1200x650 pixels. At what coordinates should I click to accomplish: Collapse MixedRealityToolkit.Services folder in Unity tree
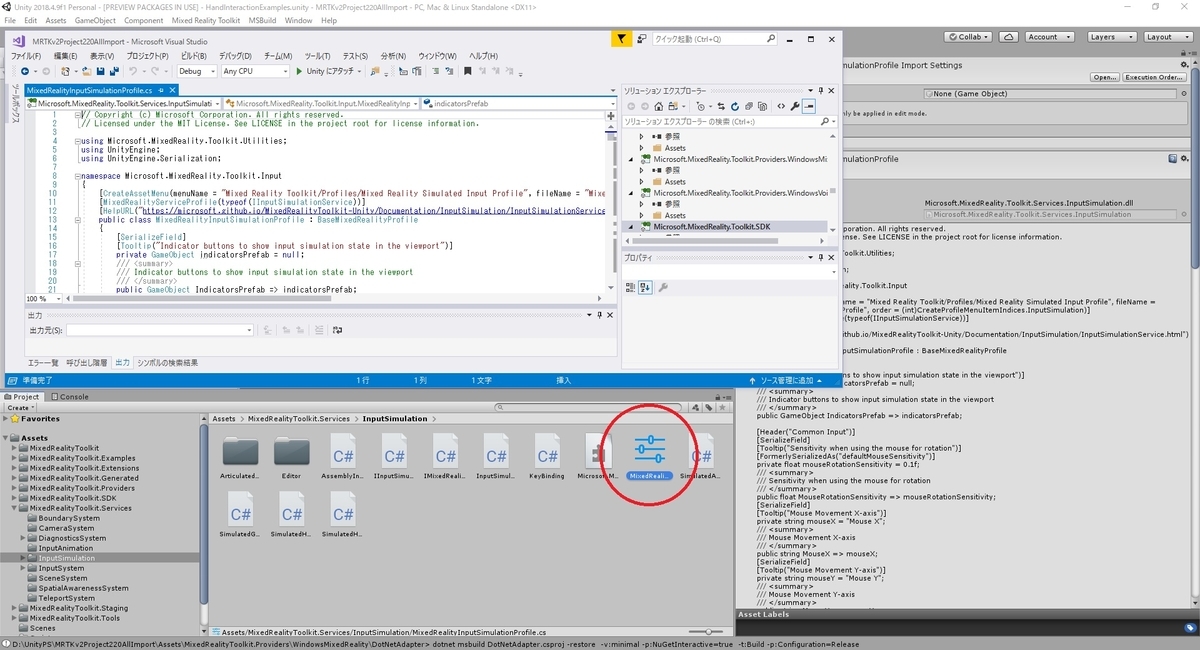[16, 508]
